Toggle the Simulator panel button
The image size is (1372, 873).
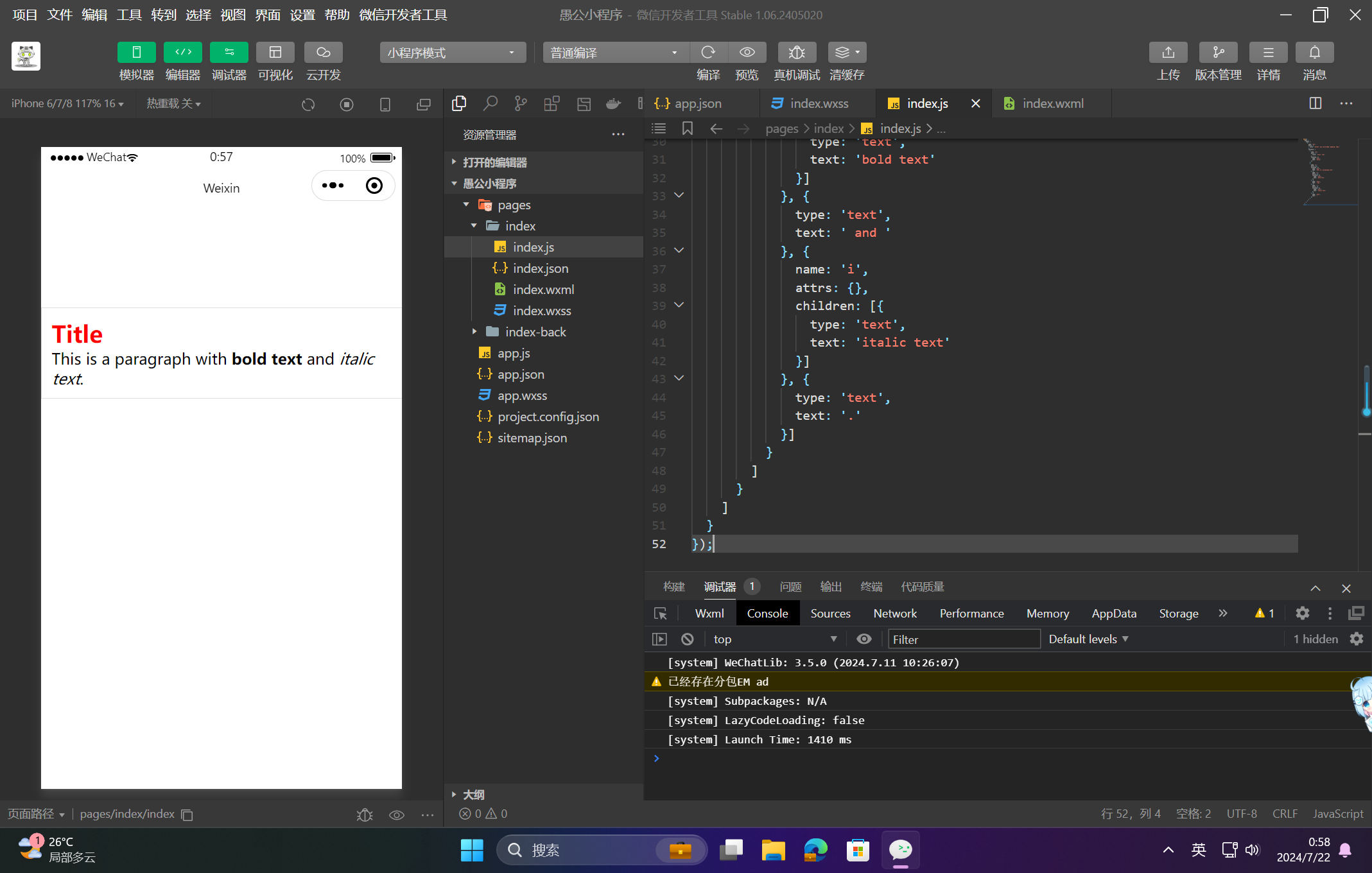(136, 53)
